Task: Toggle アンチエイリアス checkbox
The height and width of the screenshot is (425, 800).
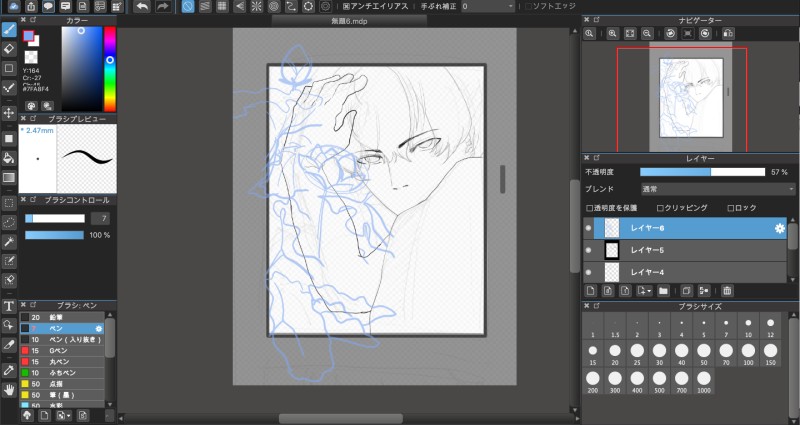Action: [x=346, y=7]
